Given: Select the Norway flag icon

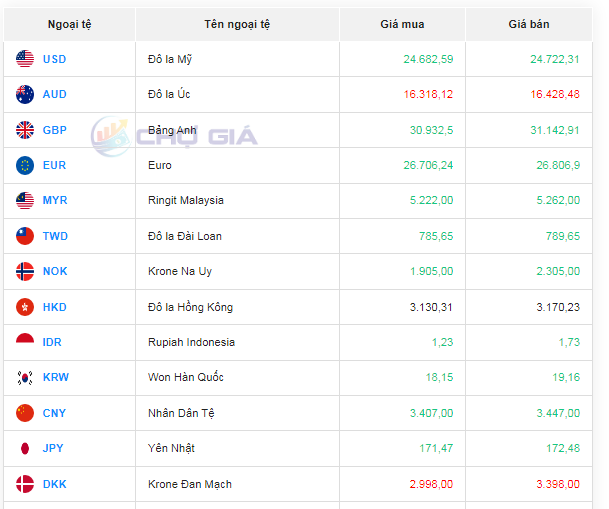Looking at the screenshot, I should [25, 271].
